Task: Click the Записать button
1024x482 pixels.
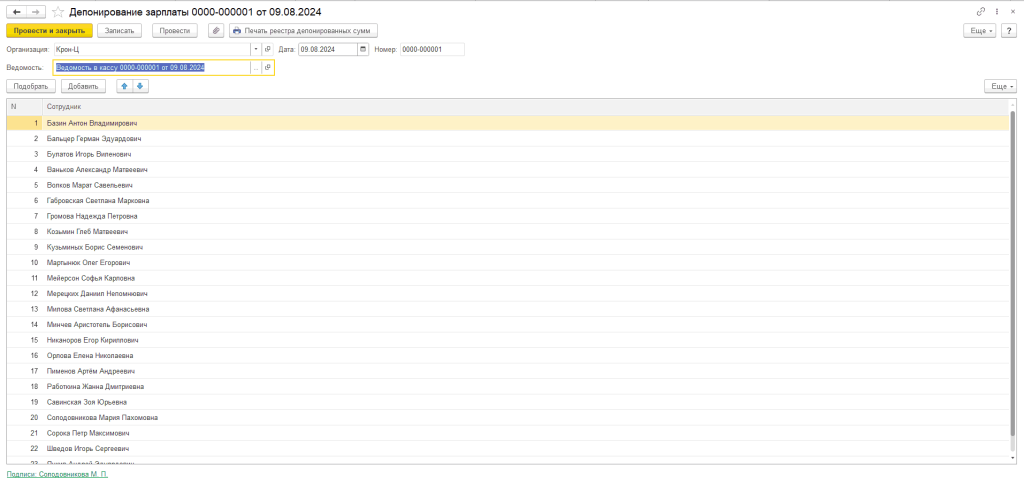Action: click(119, 31)
